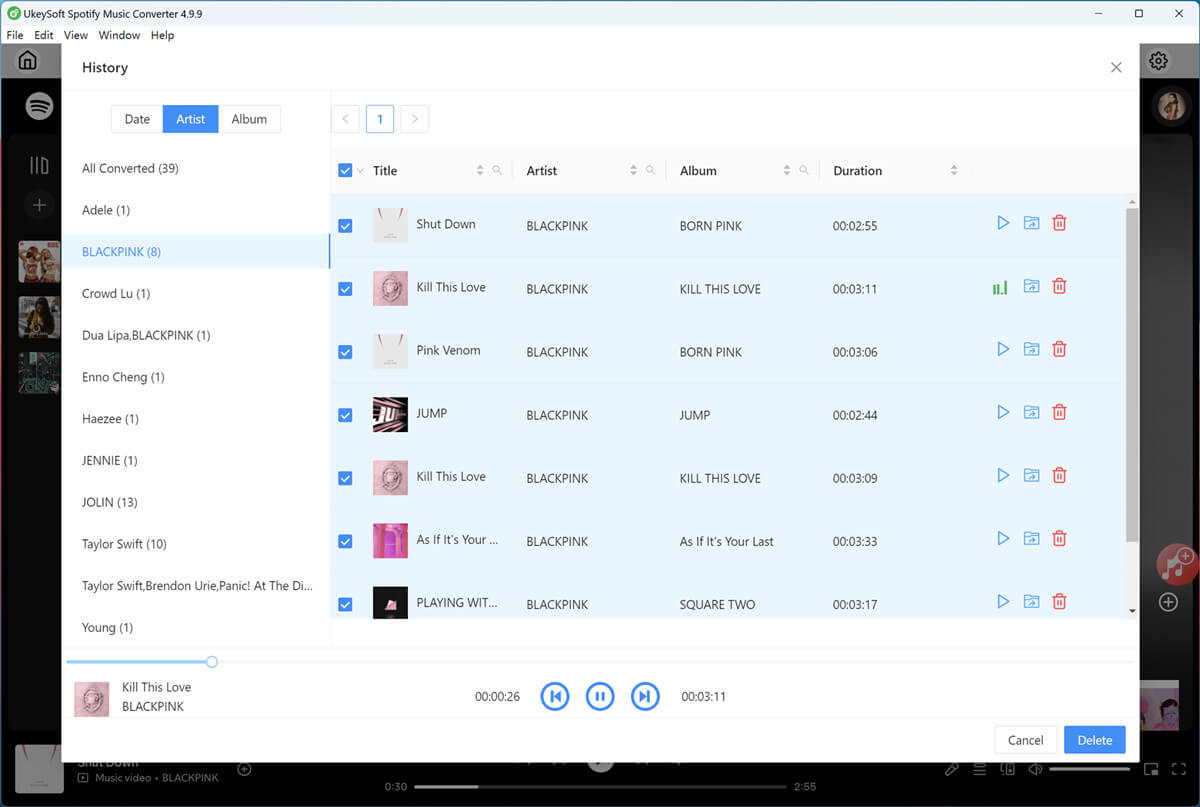Screen dimensions: 1200x807
Task: Open output folder for JUMP track
Action: click(1031, 412)
